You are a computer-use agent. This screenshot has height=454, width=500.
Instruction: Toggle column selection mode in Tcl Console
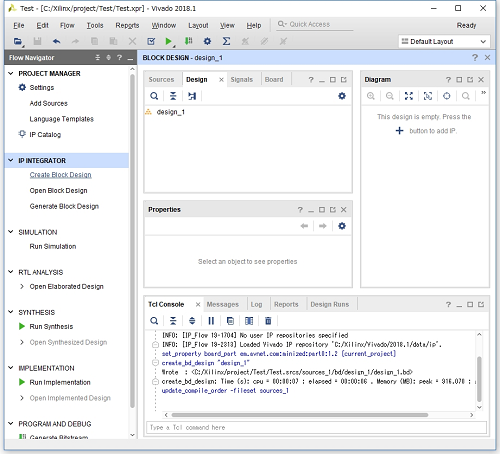(x=249, y=321)
